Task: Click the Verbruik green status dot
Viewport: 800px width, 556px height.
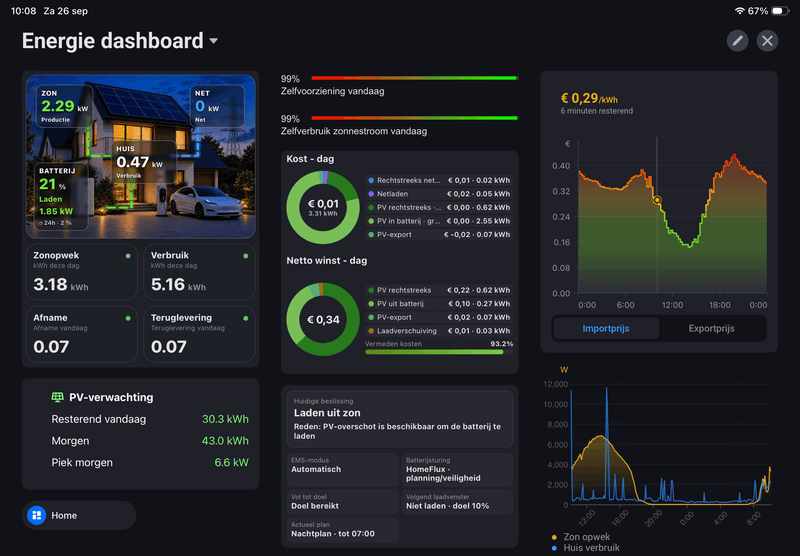Action: tap(246, 256)
